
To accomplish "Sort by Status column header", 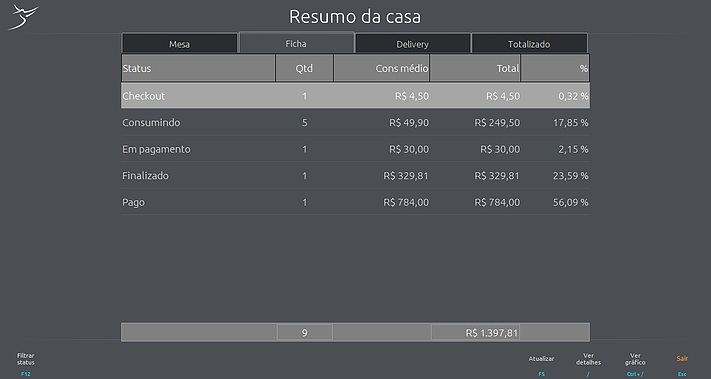I will 198,68.
